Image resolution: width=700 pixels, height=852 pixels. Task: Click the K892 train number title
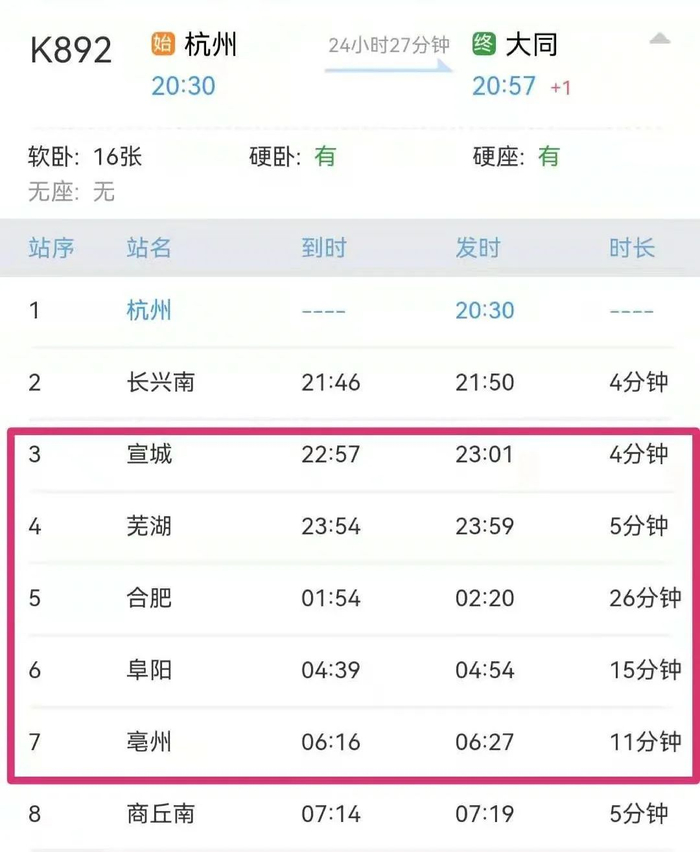(72, 50)
